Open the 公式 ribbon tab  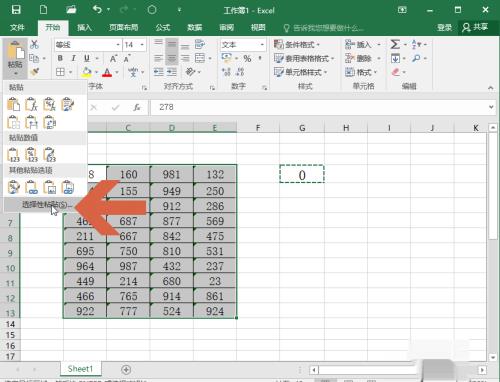[163, 27]
